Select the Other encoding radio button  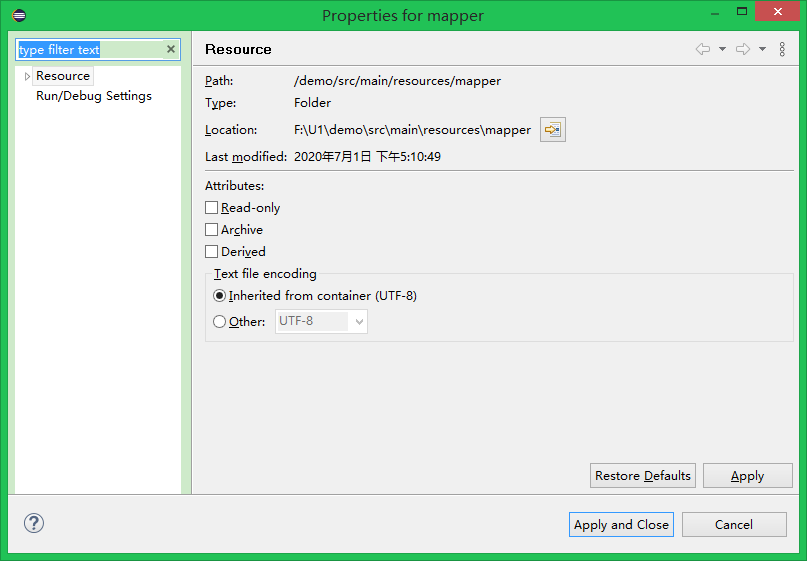(220, 322)
